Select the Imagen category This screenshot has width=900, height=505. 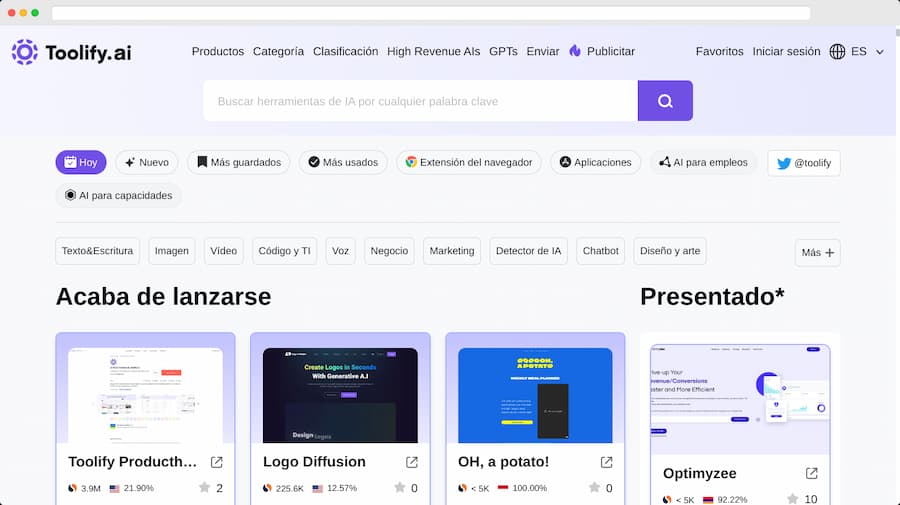tap(172, 251)
